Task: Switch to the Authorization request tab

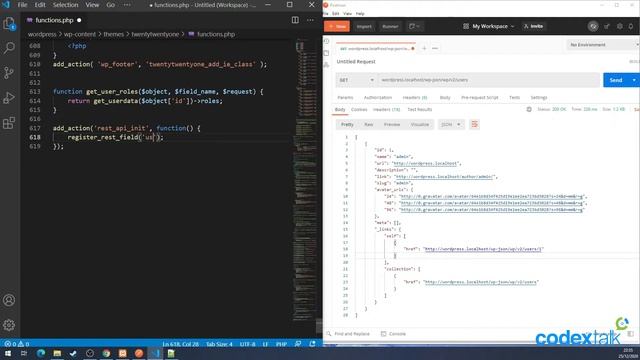Action: coord(378,98)
